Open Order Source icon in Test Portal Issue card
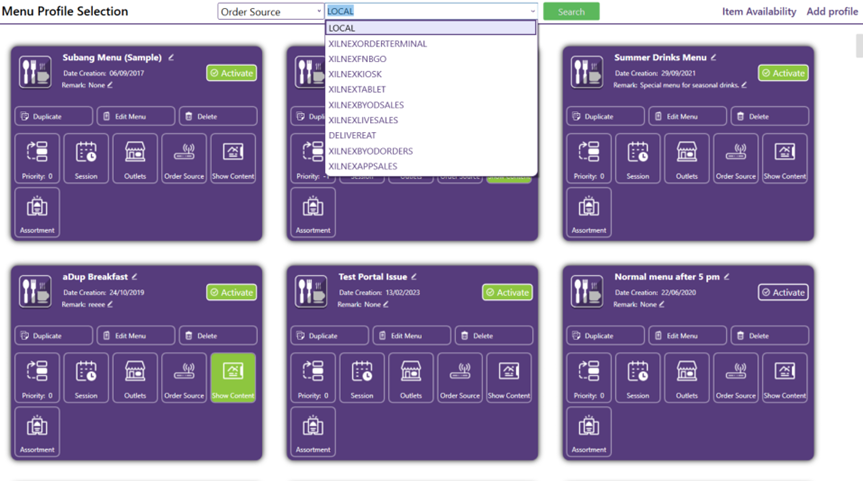Viewport: 863px width, 481px height. (x=460, y=378)
